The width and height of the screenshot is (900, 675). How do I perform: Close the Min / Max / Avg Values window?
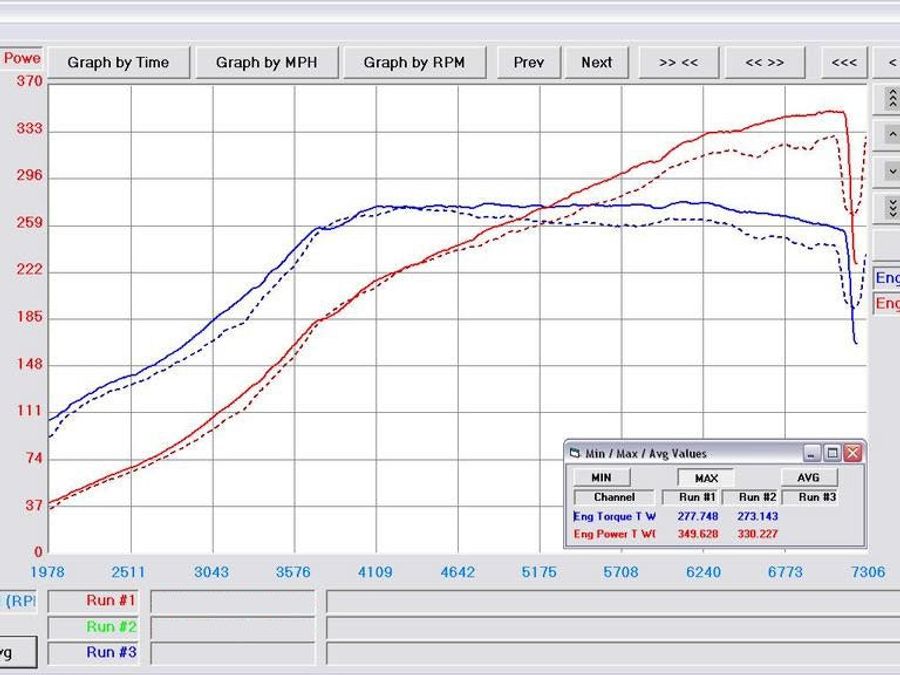[853, 453]
